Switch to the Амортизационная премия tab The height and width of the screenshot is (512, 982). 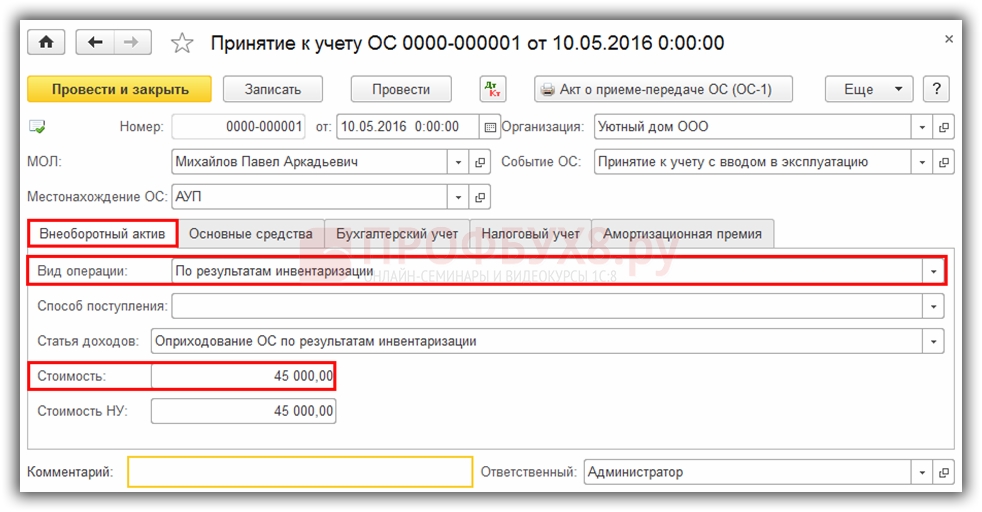[x=683, y=233]
